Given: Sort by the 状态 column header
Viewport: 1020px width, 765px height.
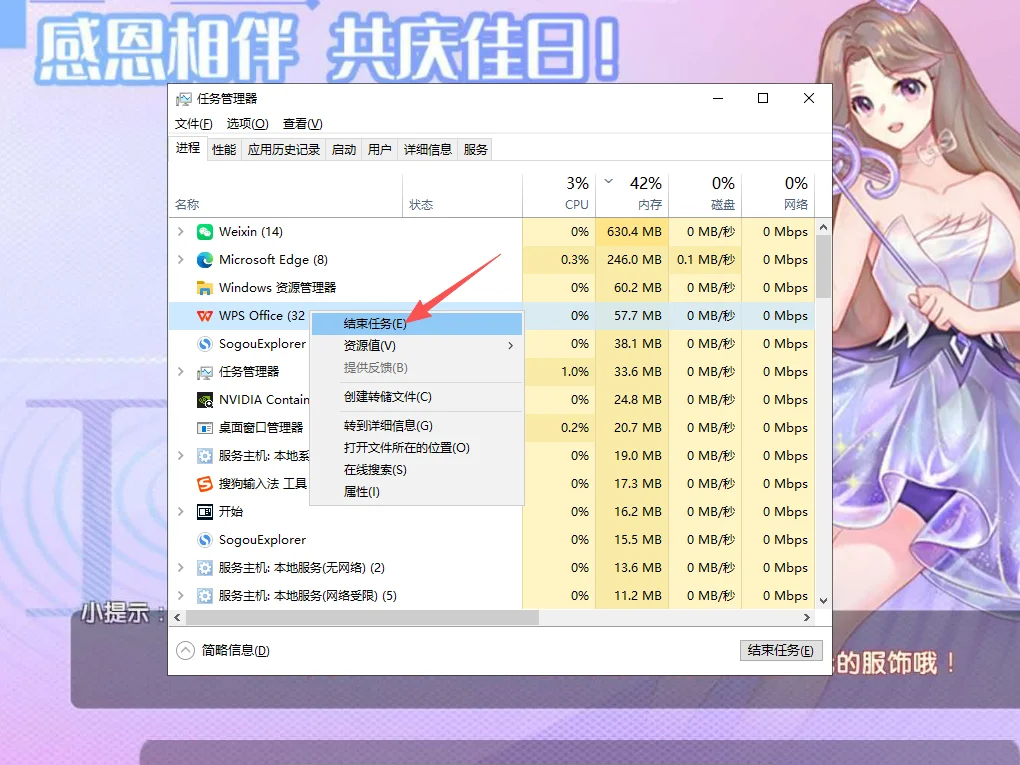Looking at the screenshot, I should (x=463, y=194).
